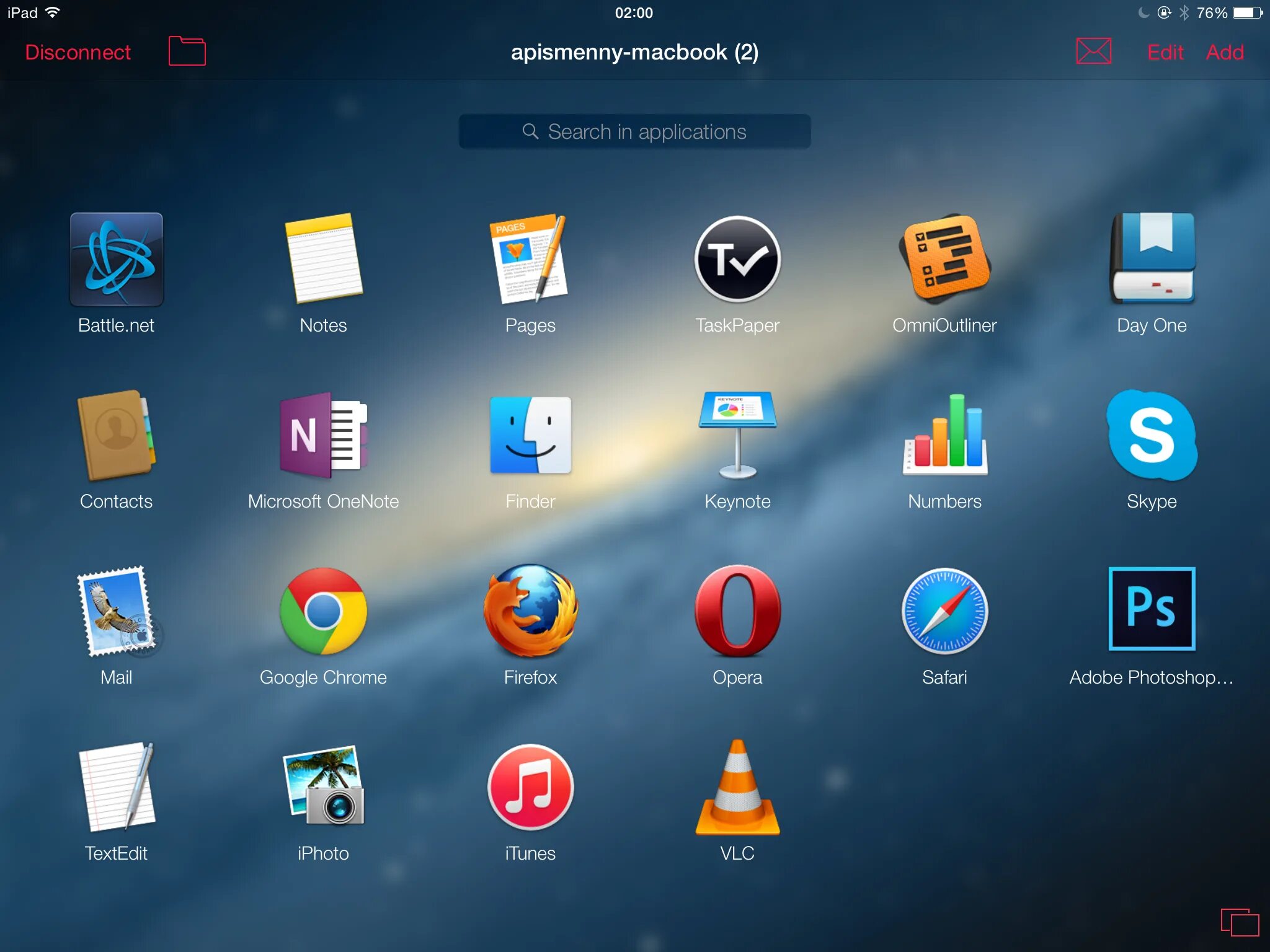The height and width of the screenshot is (952, 1270).
Task: Tap the rotation lock status icon
Action: click(x=1164, y=12)
